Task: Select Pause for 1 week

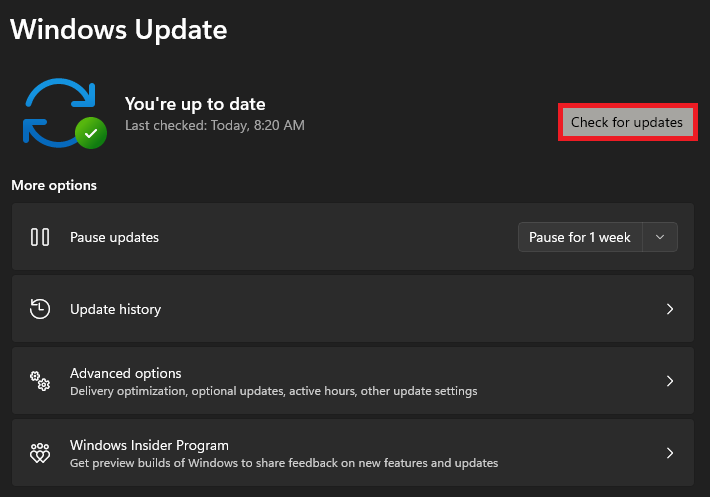Action: 580,237
